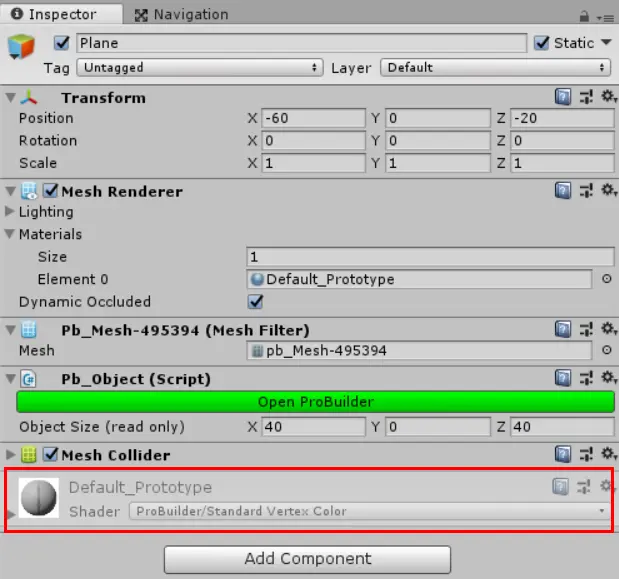Open Mesh Filter help reference icon
Screen dimensions: 619x579
pos(563,330)
